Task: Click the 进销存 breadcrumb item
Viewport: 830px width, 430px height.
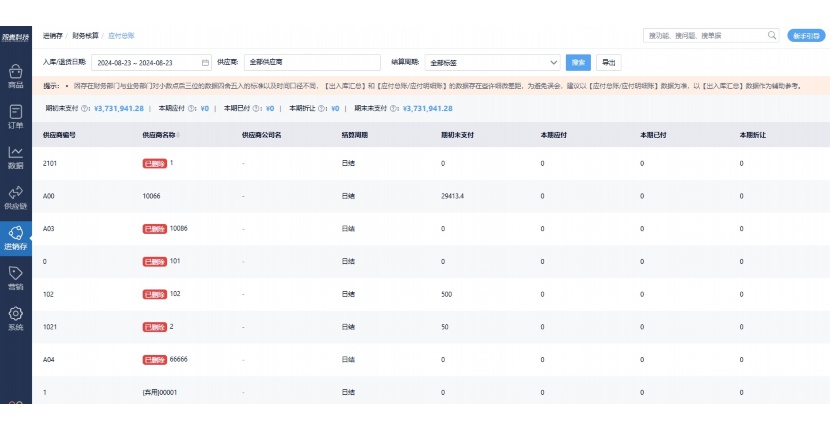Action: coord(52,35)
